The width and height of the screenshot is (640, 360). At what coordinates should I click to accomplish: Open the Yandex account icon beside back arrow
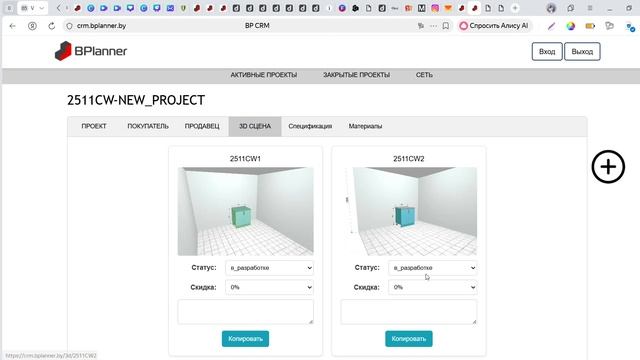coord(32,26)
